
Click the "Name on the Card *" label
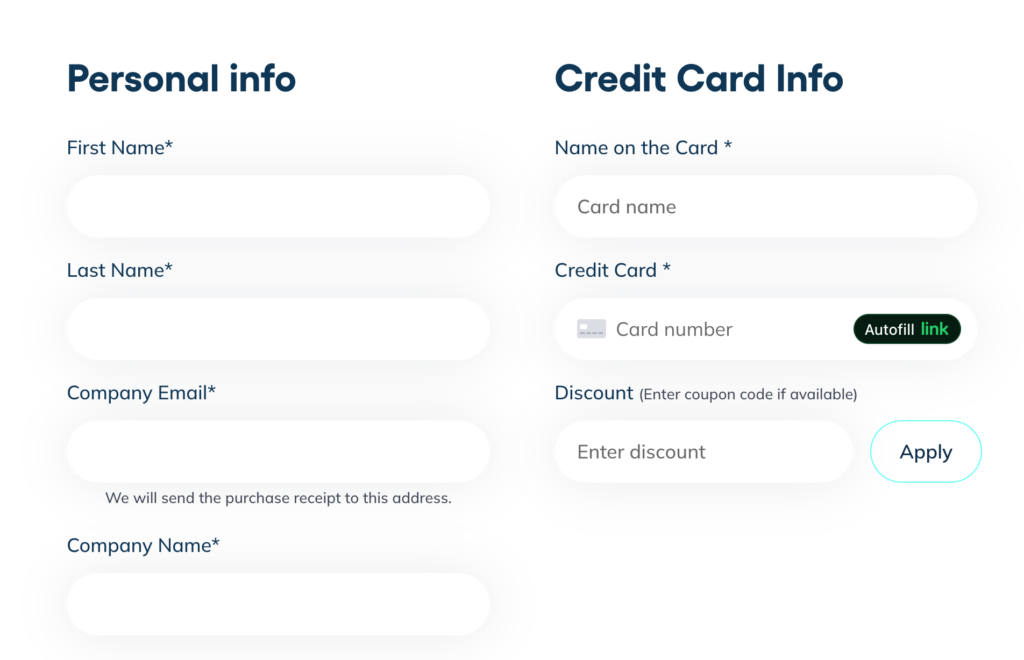coord(643,148)
